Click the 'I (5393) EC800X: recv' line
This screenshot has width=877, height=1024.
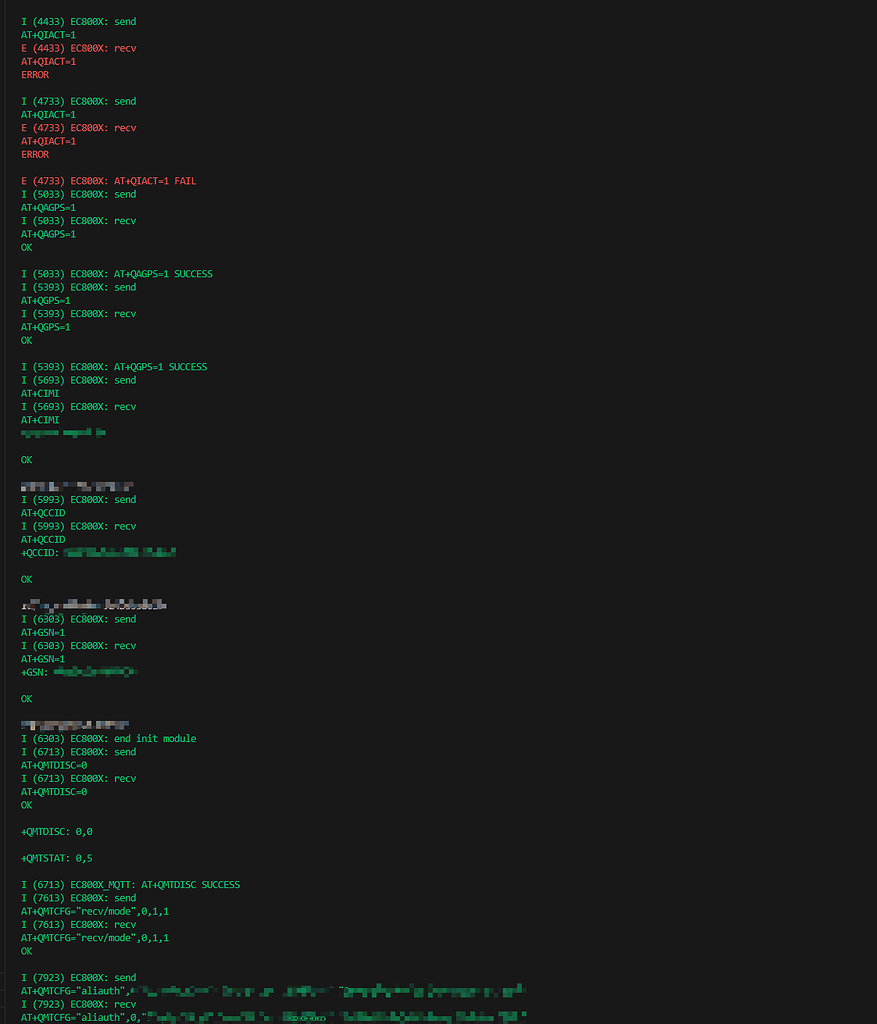78,314
